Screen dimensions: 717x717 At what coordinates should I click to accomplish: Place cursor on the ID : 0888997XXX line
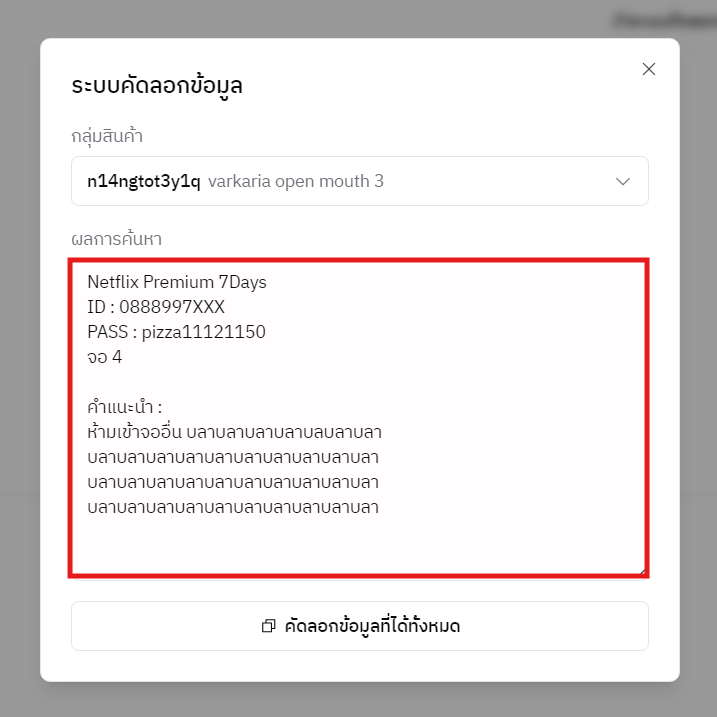(x=156, y=307)
